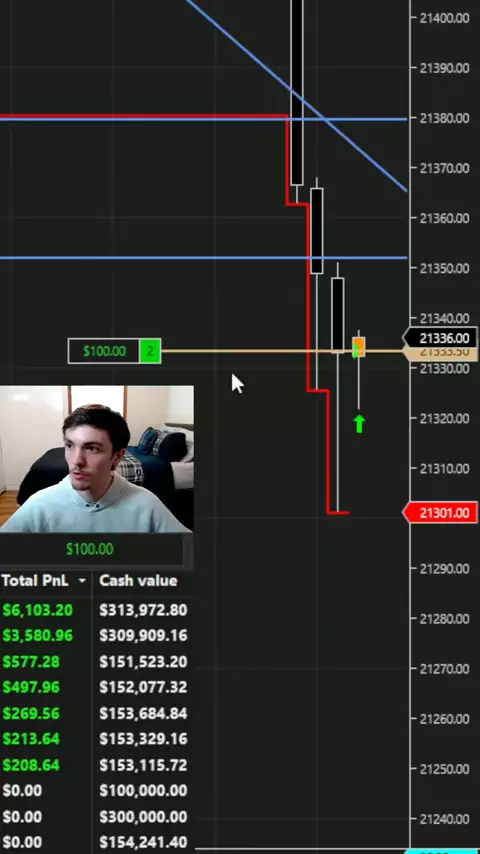Viewport: 480px width, 854px height.
Task: Click the tan 21335.50 order price tag
Action: pyautogui.click(x=440, y=353)
